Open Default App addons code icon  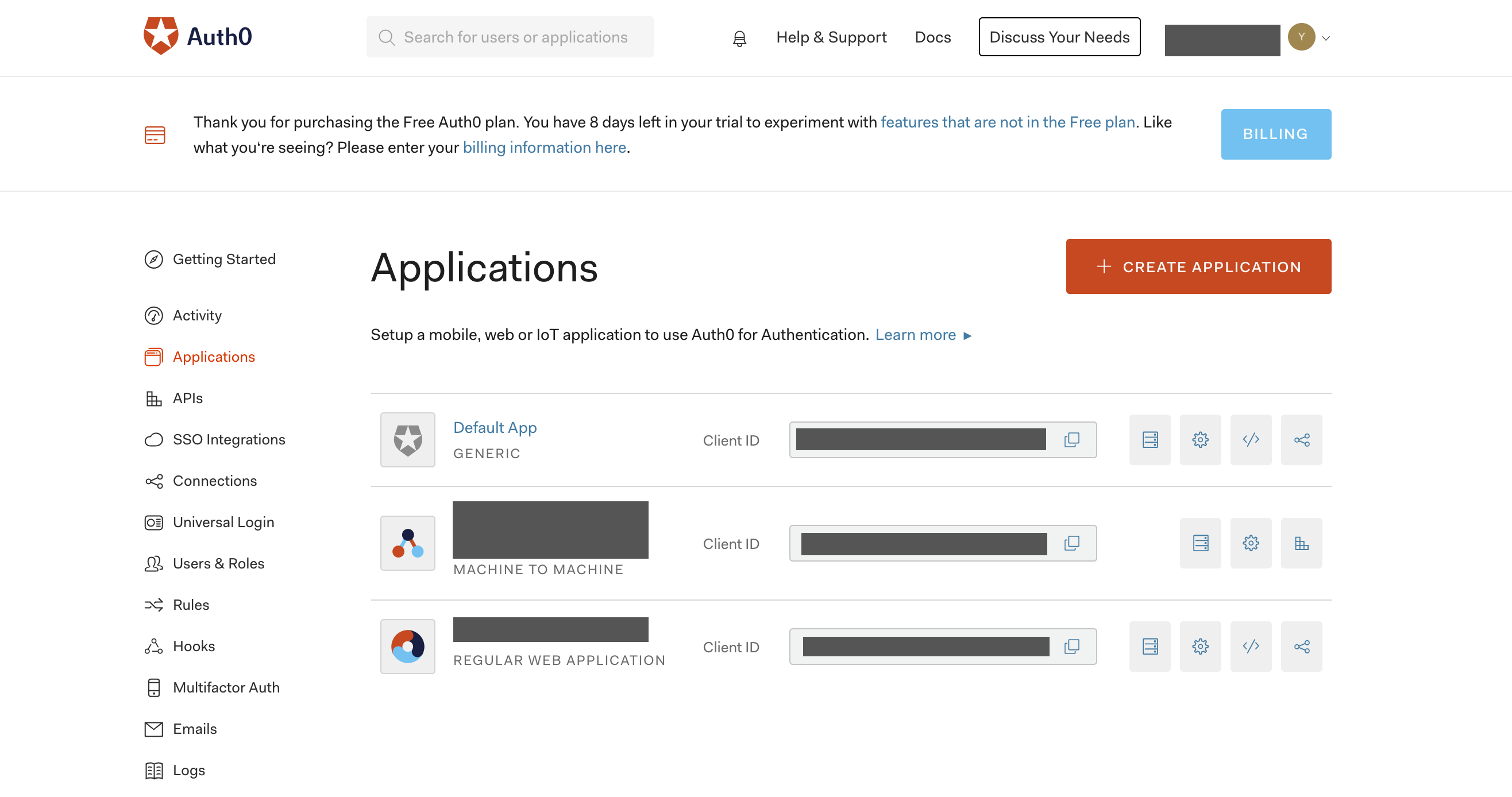pyautogui.click(x=1250, y=440)
